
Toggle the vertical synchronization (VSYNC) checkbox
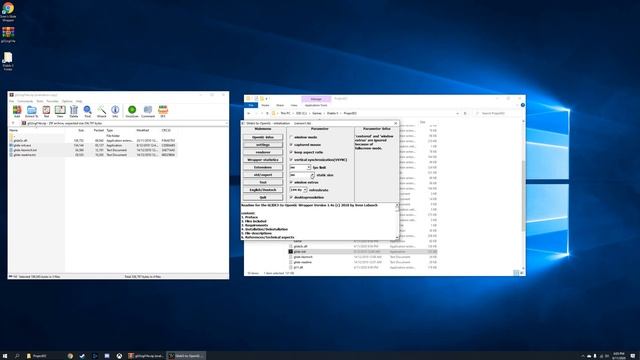(x=291, y=160)
